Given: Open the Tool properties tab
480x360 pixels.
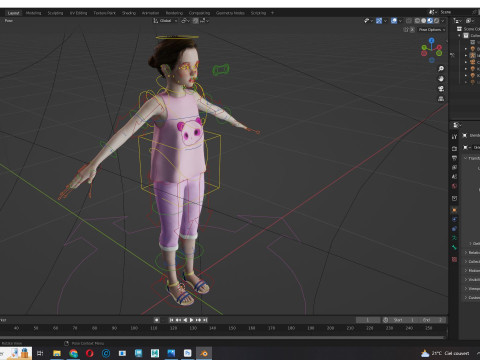Looking at the screenshot, I should (x=454, y=137).
